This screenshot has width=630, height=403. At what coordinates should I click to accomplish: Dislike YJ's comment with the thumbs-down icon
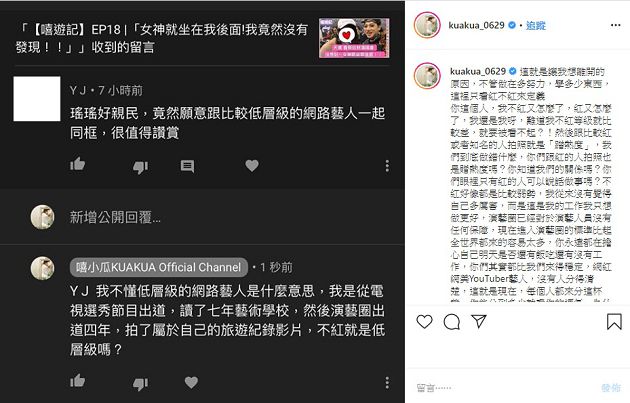pos(140,167)
